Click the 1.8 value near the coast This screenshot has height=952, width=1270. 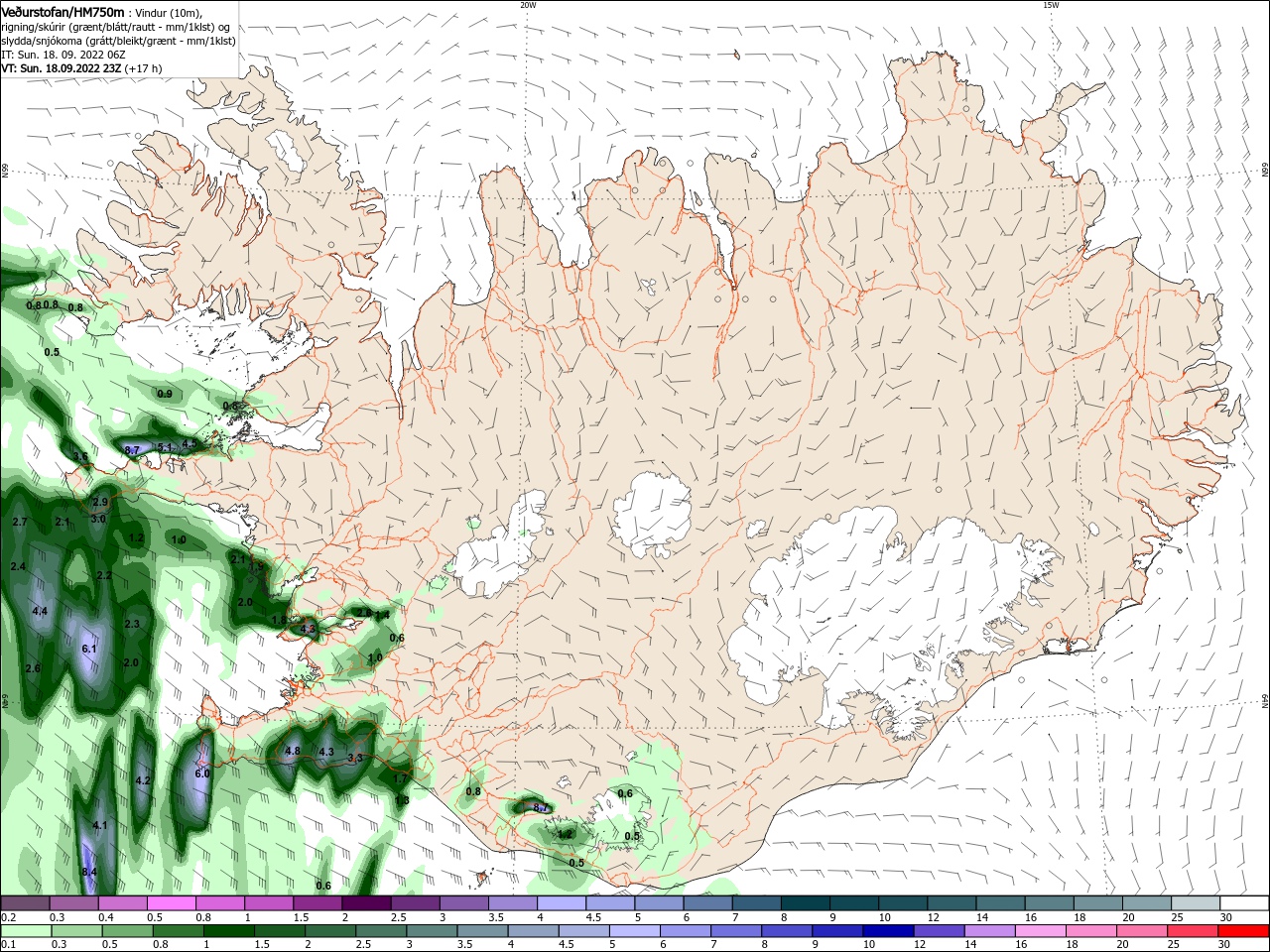point(279,620)
